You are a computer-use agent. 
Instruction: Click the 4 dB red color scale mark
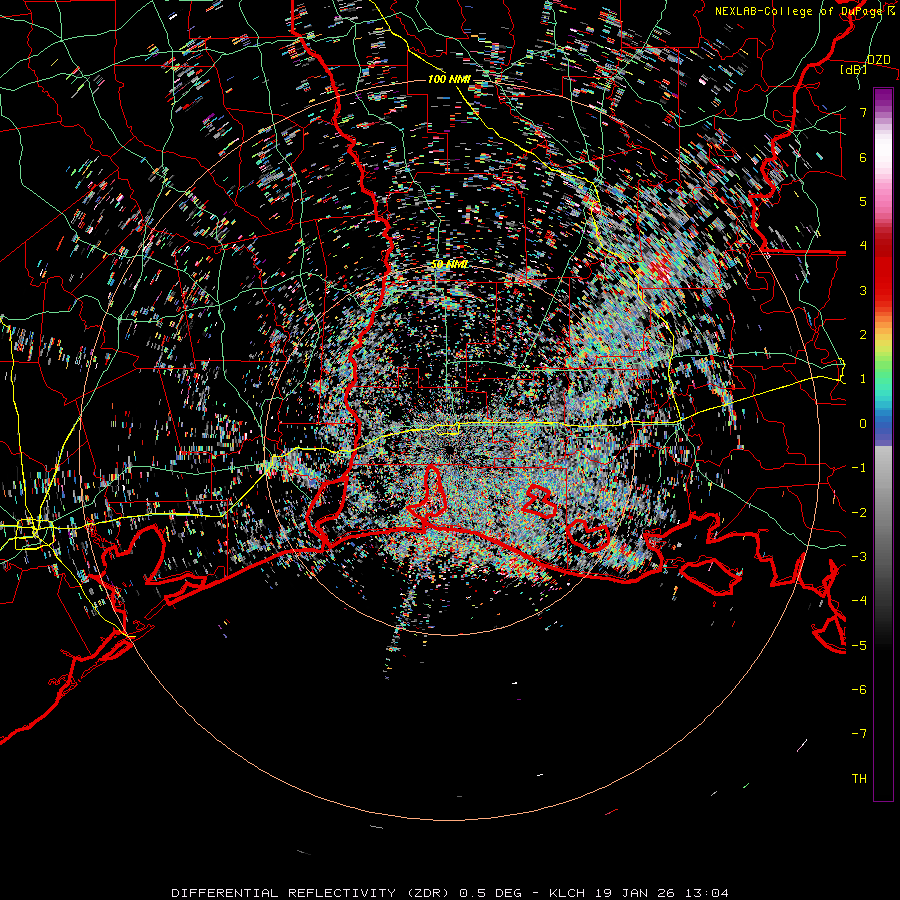coord(863,246)
